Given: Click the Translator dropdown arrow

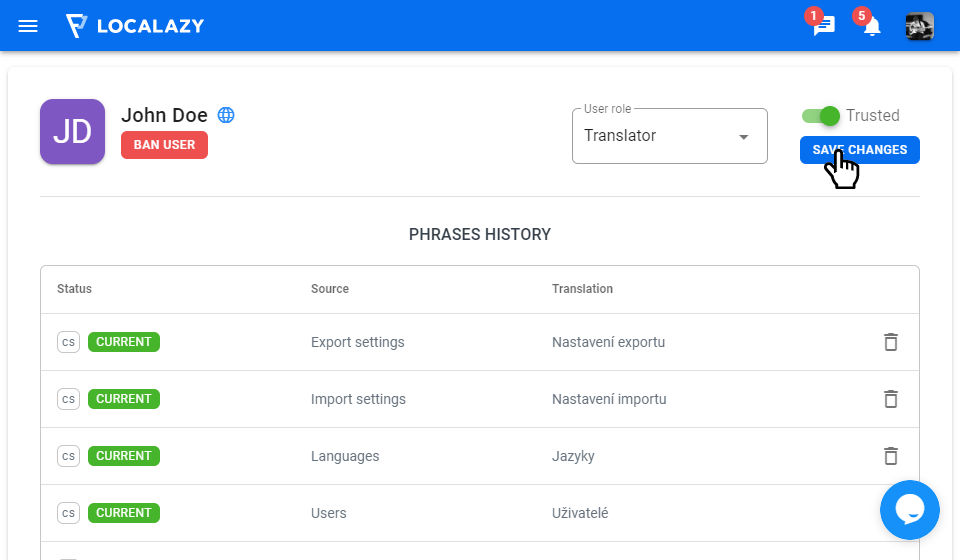Looking at the screenshot, I should tap(743, 137).
